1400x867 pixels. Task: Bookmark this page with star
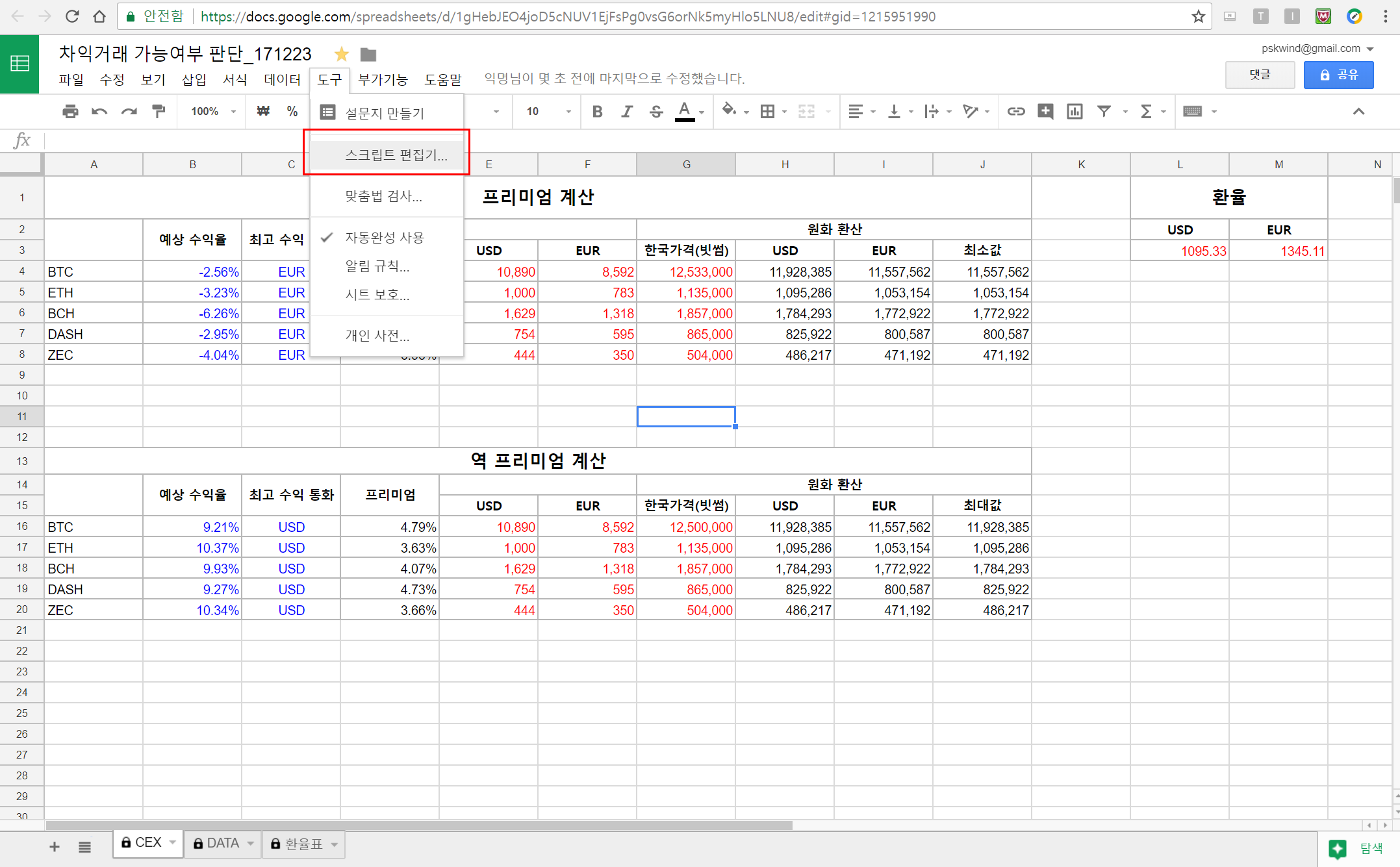pos(1198,16)
